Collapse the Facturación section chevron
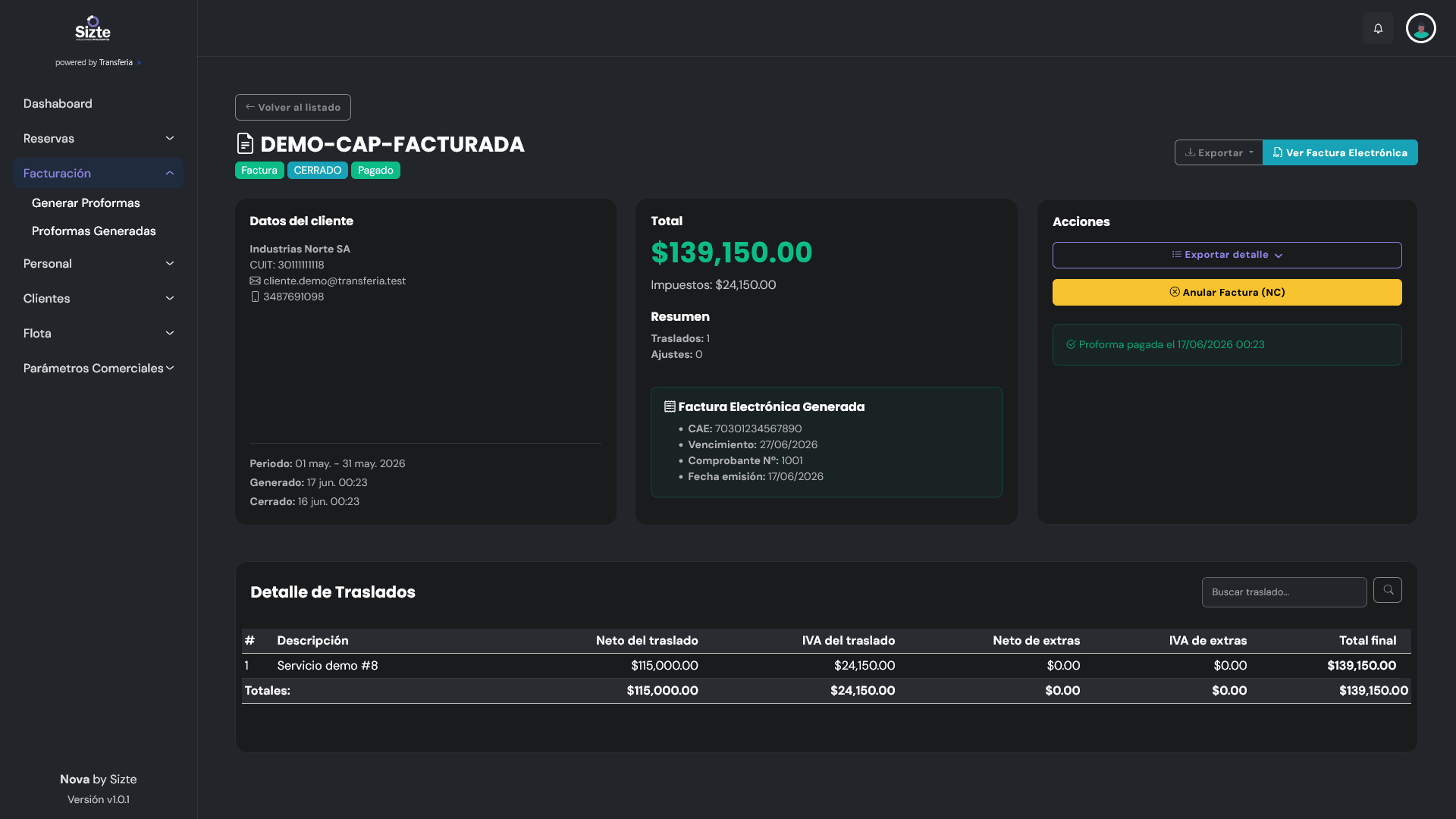 170,173
